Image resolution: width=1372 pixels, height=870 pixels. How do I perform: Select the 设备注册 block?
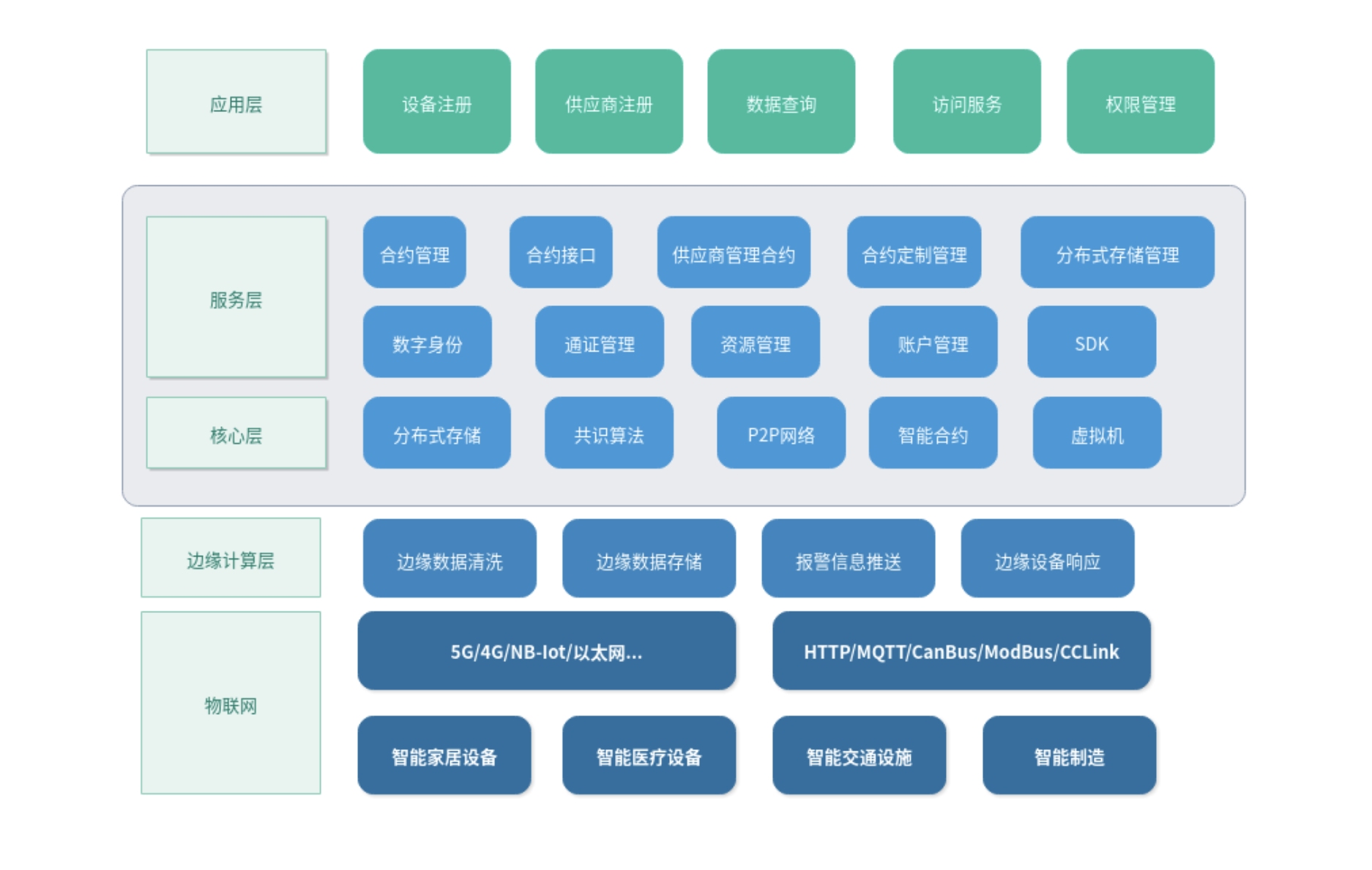click(437, 102)
